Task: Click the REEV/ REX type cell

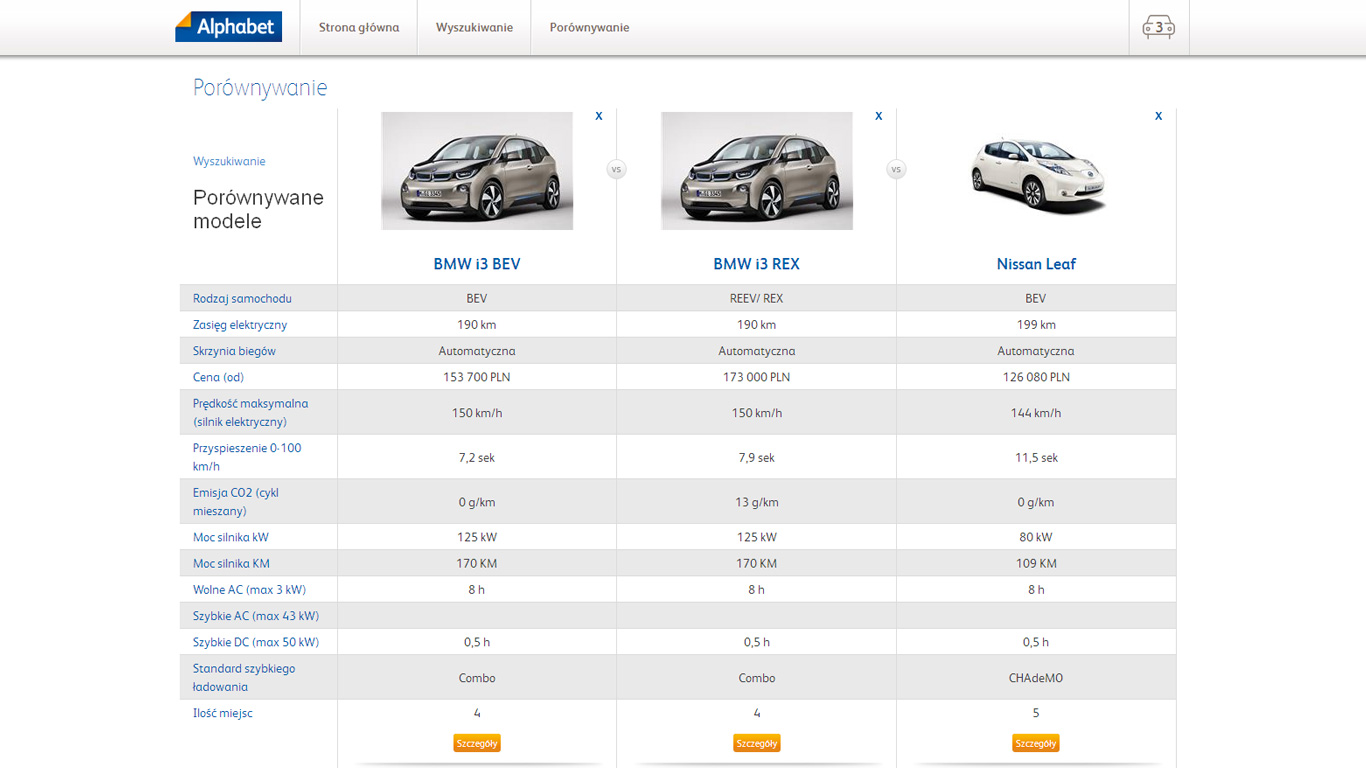Action: point(757,298)
